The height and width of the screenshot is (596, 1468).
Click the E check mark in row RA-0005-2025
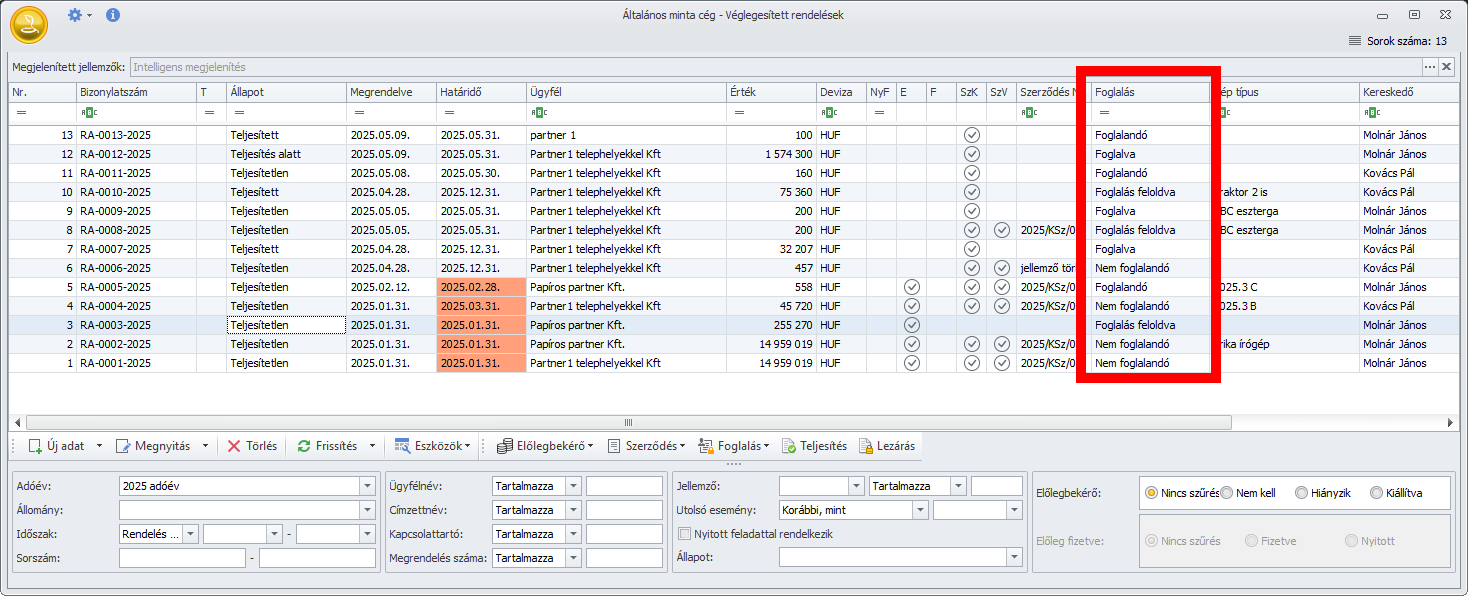pyautogui.click(x=911, y=287)
